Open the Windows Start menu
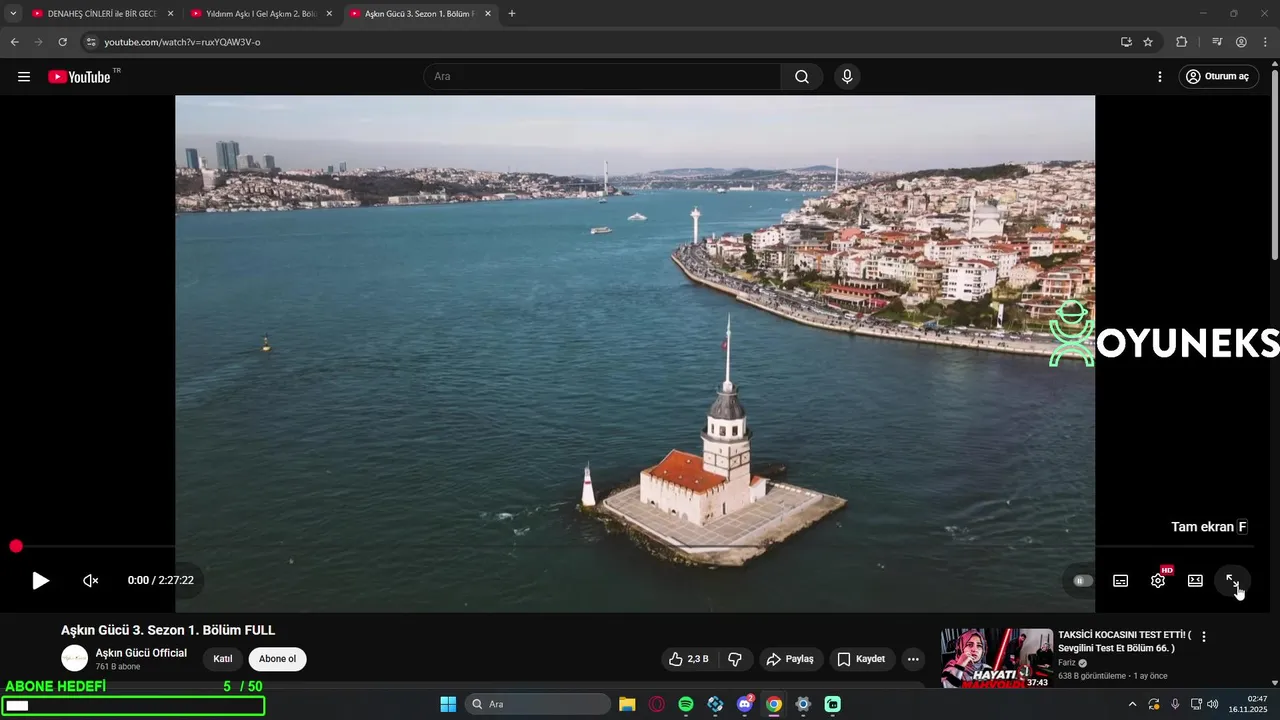Viewport: 1280px width, 720px height. point(448,704)
